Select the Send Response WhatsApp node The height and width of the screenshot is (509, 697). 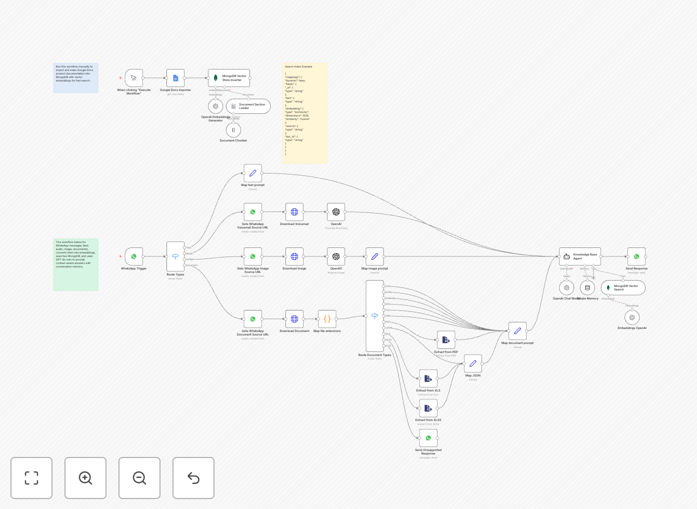(637, 257)
